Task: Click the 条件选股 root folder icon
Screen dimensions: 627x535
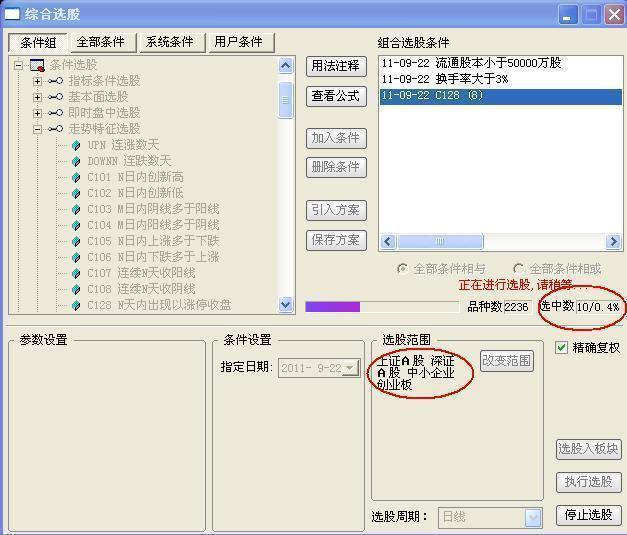Action: click(x=37, y=65)
